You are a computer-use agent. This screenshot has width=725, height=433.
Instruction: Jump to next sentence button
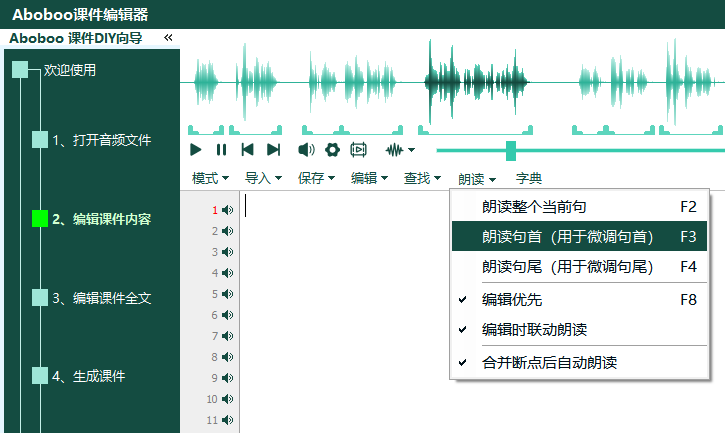273,150
